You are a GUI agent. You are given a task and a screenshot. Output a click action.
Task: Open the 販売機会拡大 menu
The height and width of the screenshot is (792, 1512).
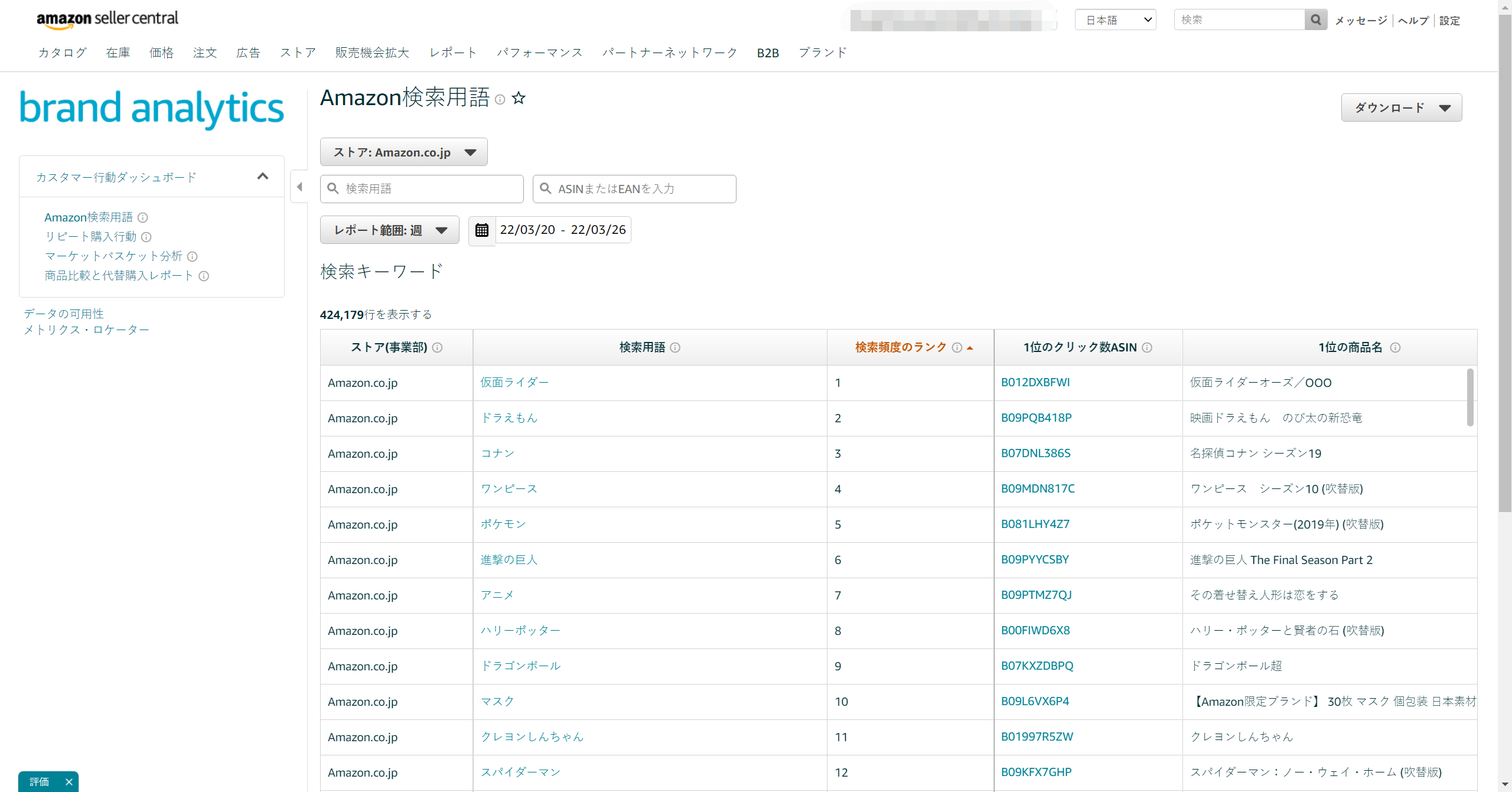click(x=372, y=53)
